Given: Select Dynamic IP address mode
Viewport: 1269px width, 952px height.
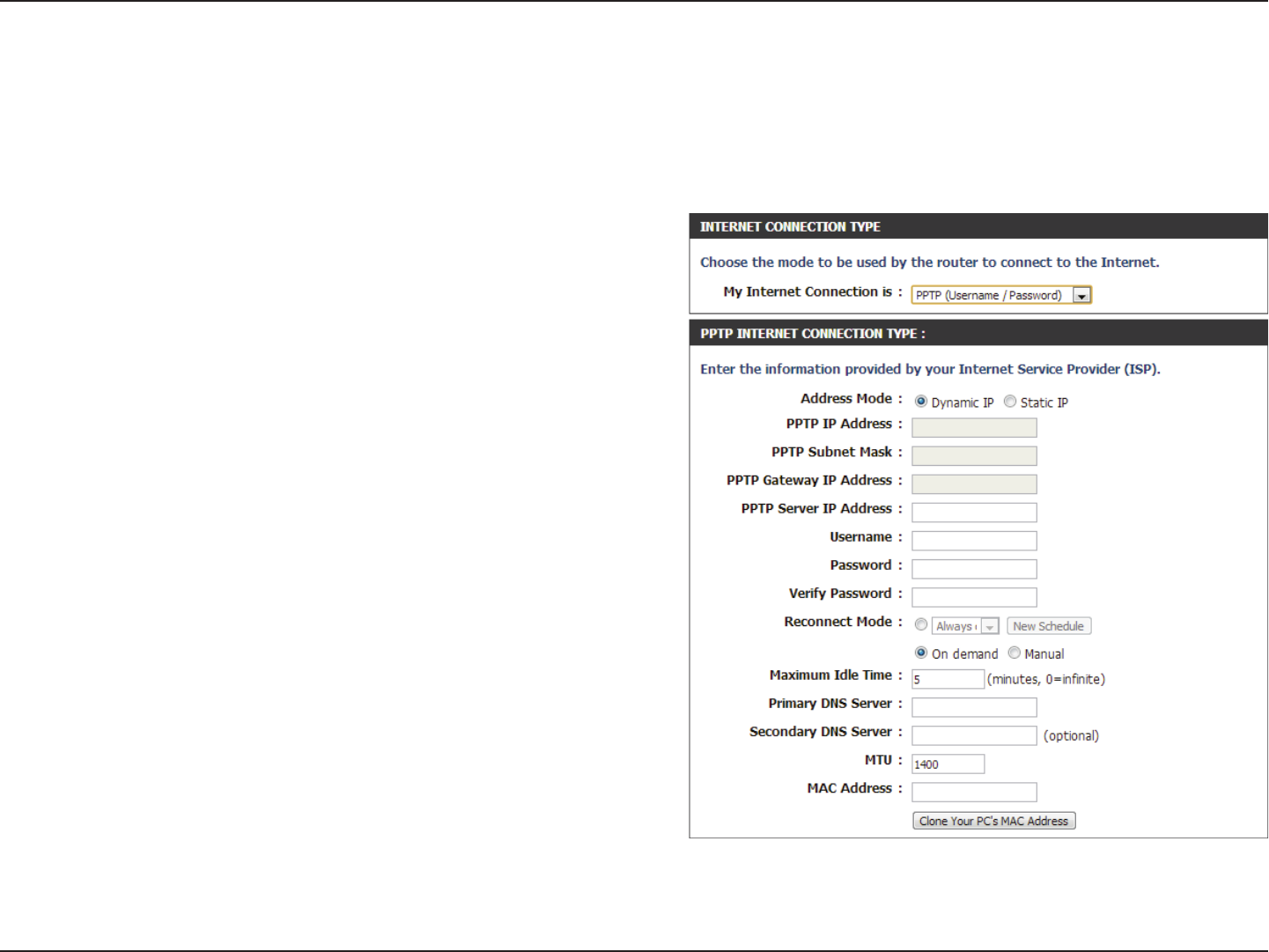Looking at the screenshot, I should [921, 402].
